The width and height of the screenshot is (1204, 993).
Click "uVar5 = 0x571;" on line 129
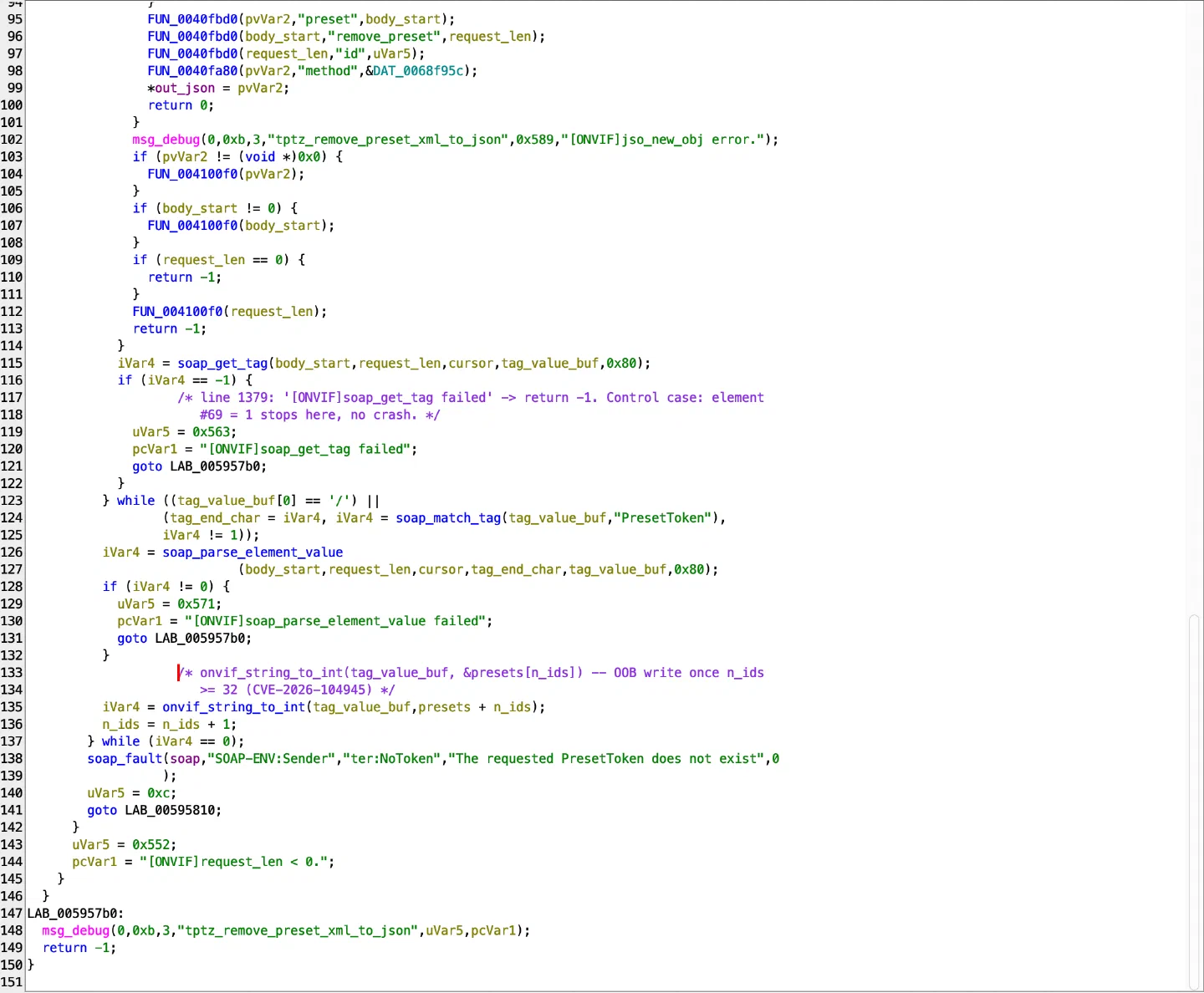pos(170,603)
